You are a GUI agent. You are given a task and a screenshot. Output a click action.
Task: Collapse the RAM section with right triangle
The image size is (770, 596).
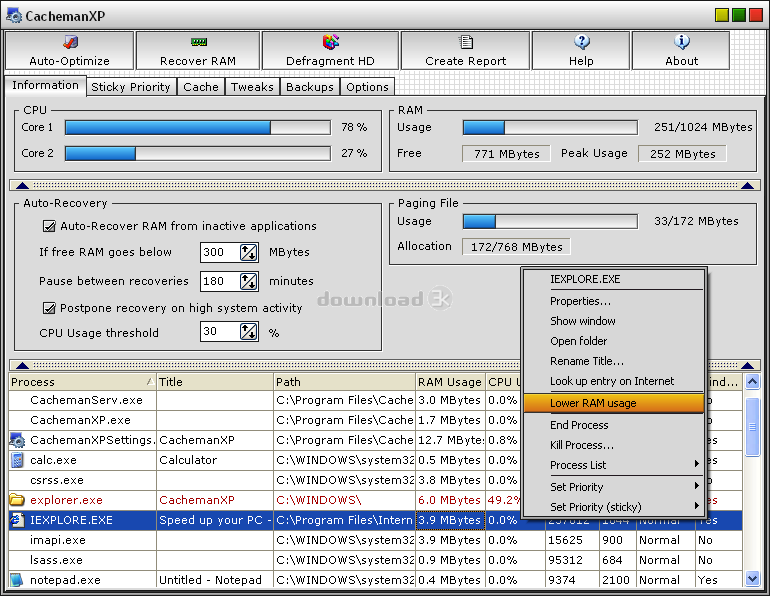click(747, 185)
